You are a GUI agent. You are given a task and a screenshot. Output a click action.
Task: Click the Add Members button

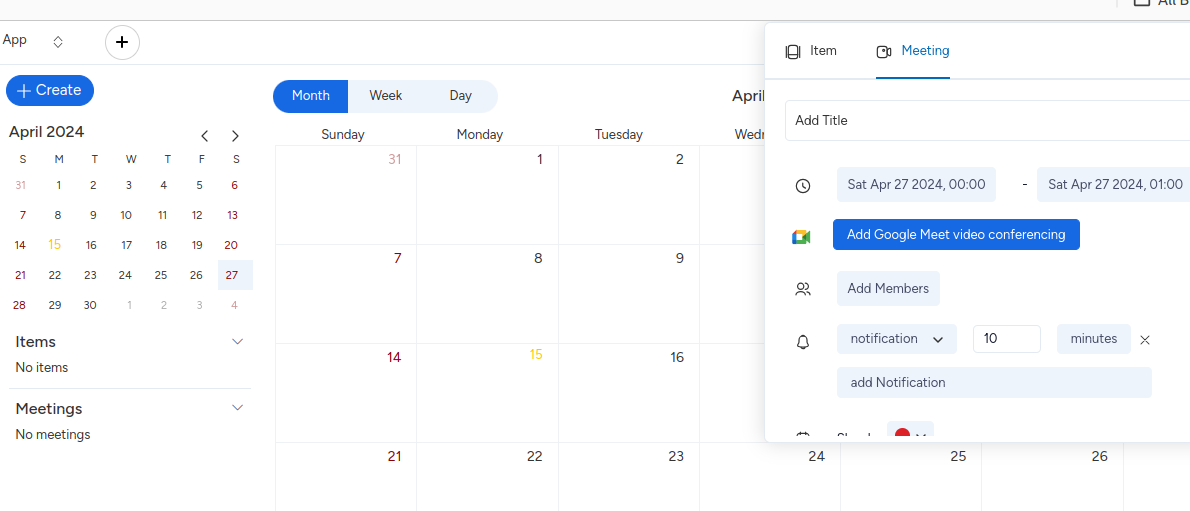point(887,288)
